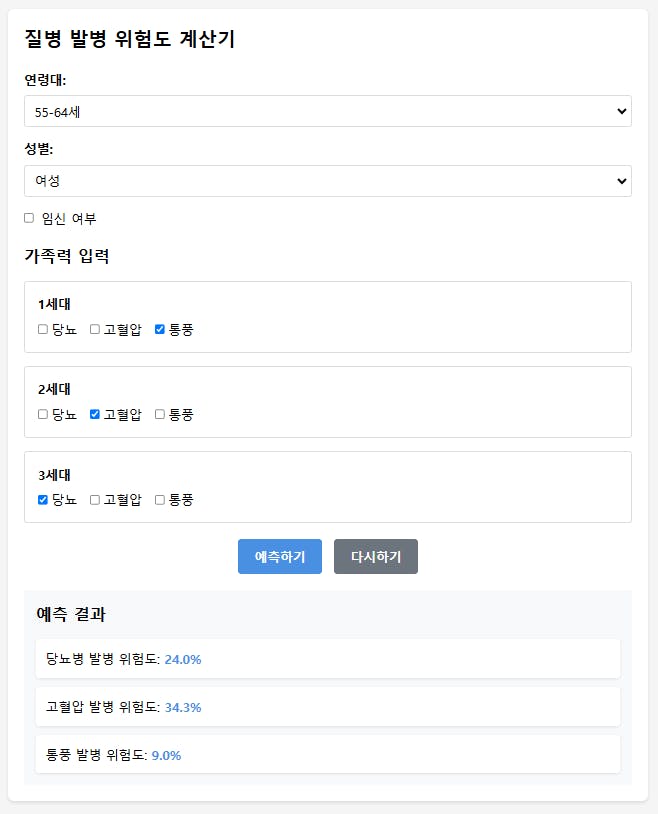The width and height of the screenshot is (658, 814).
Task: Check 고혈압 under 3세대
Action: [95, 499]
